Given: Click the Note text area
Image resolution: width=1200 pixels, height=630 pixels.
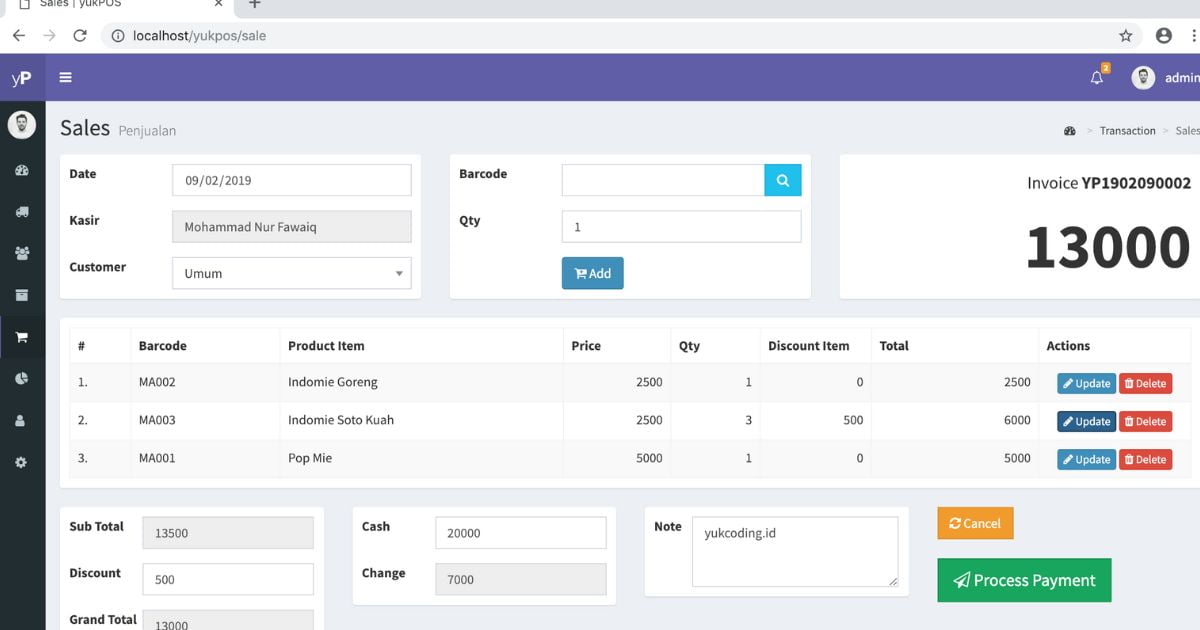Looking at the screenshot, I should pyautogui.click(x=795, y=552).
